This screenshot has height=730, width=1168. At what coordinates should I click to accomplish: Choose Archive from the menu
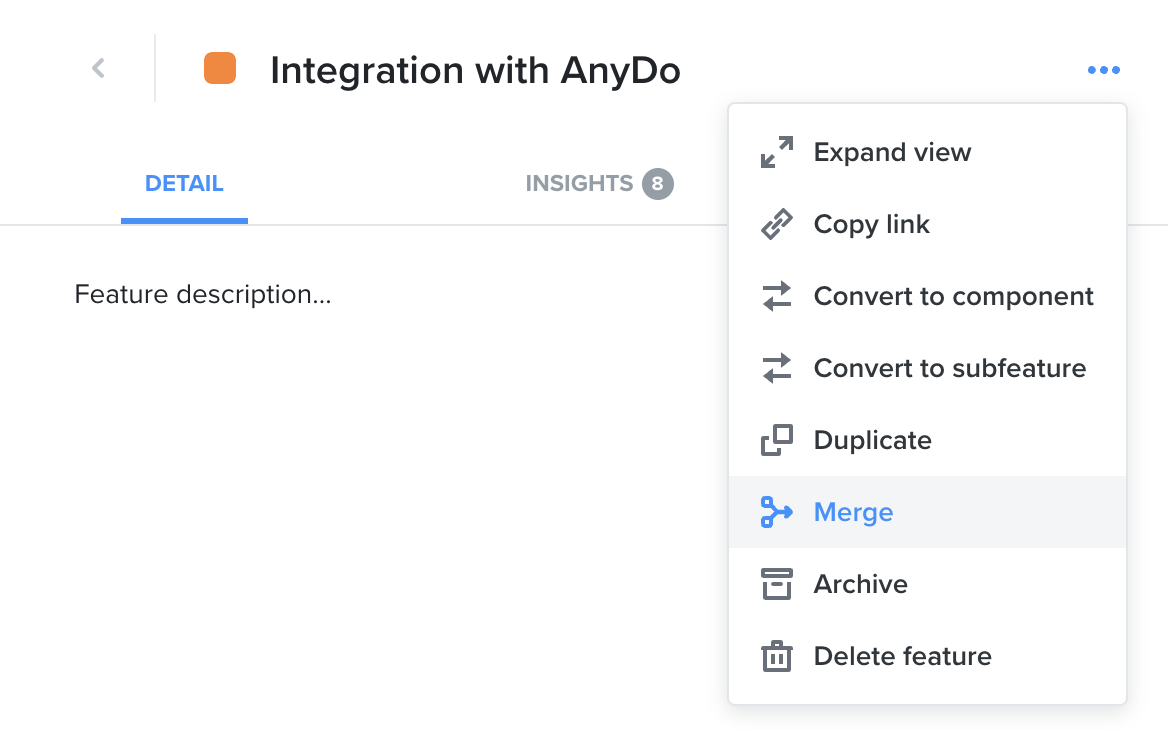click(x=927, y=584)
